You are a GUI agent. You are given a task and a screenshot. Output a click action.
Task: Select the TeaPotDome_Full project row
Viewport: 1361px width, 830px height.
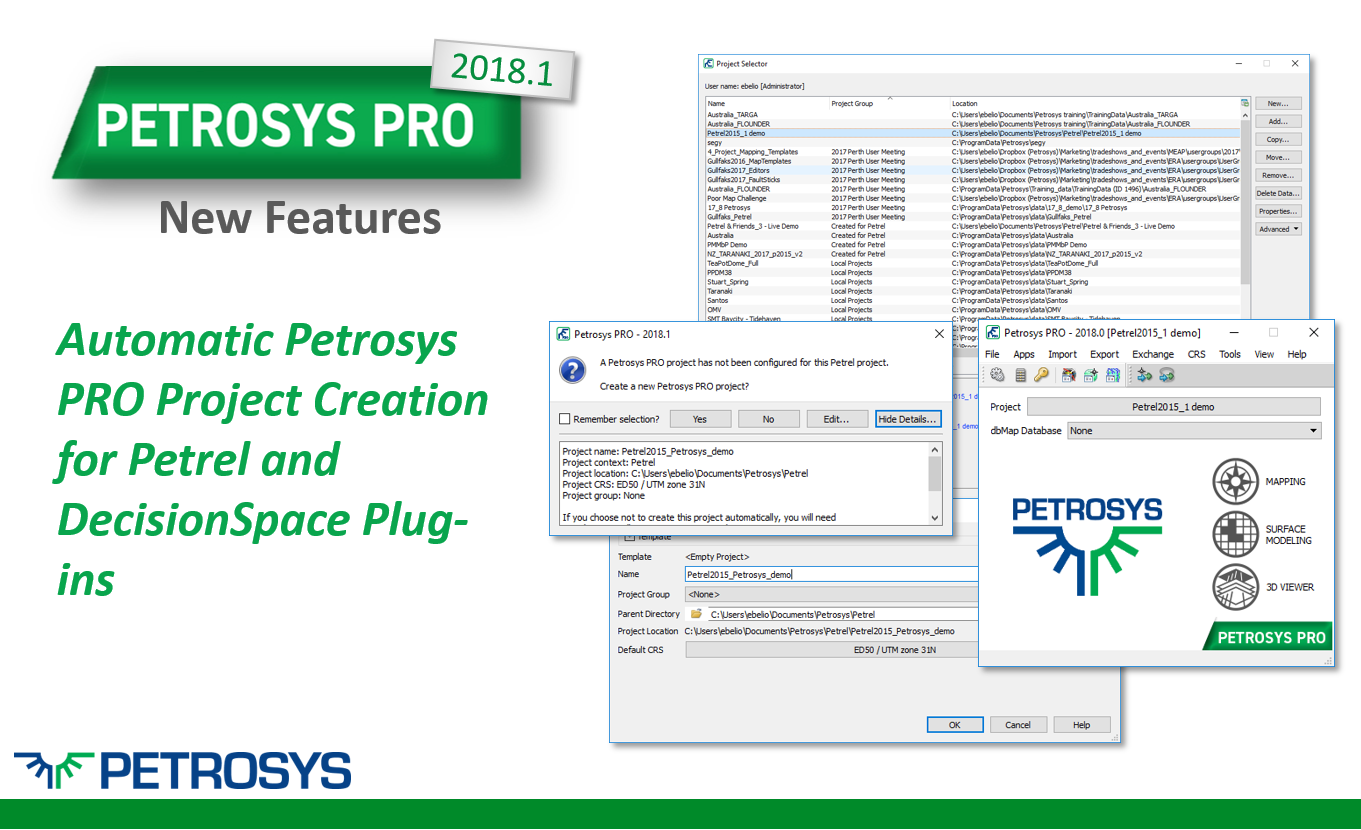(972, 263)
